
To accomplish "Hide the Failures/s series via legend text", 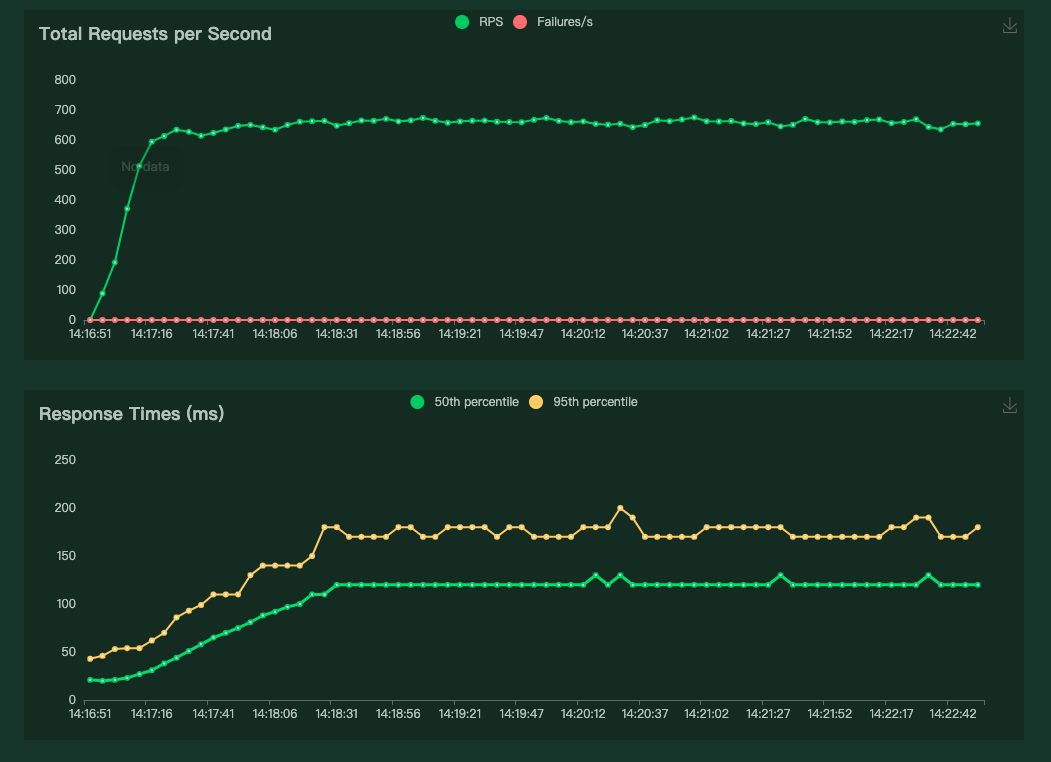I will [564, 22].
